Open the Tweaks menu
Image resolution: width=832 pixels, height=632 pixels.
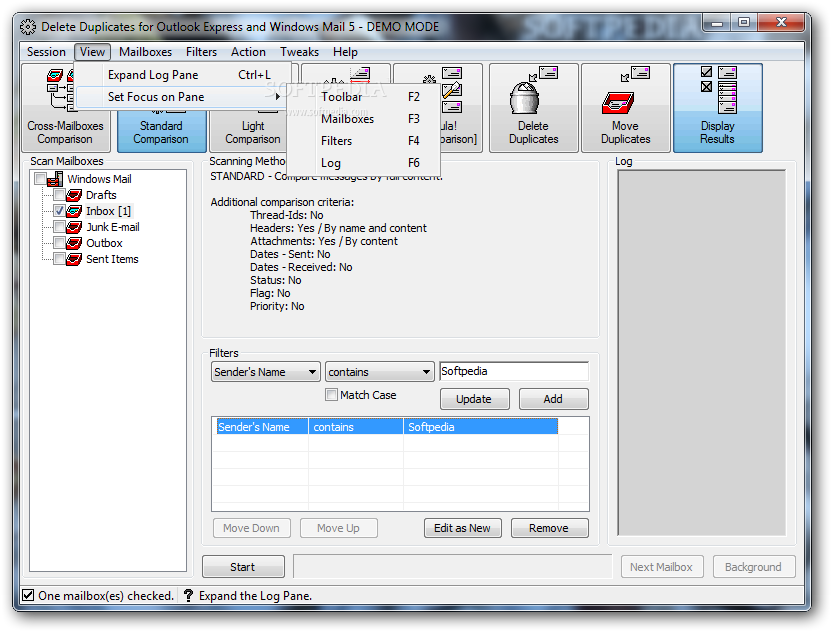(x=299, y=52)
